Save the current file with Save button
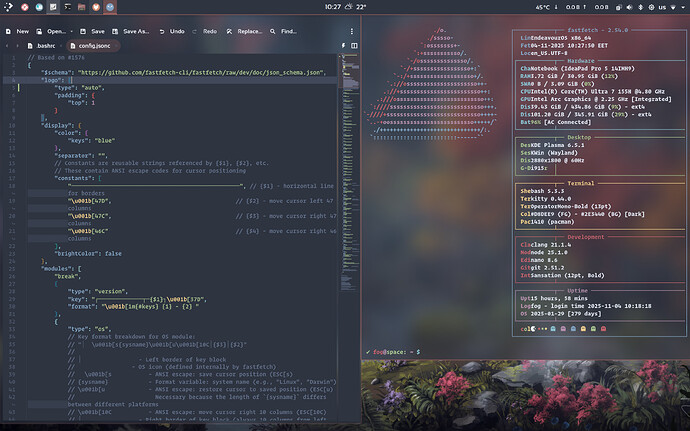 [x=92, y=31]
